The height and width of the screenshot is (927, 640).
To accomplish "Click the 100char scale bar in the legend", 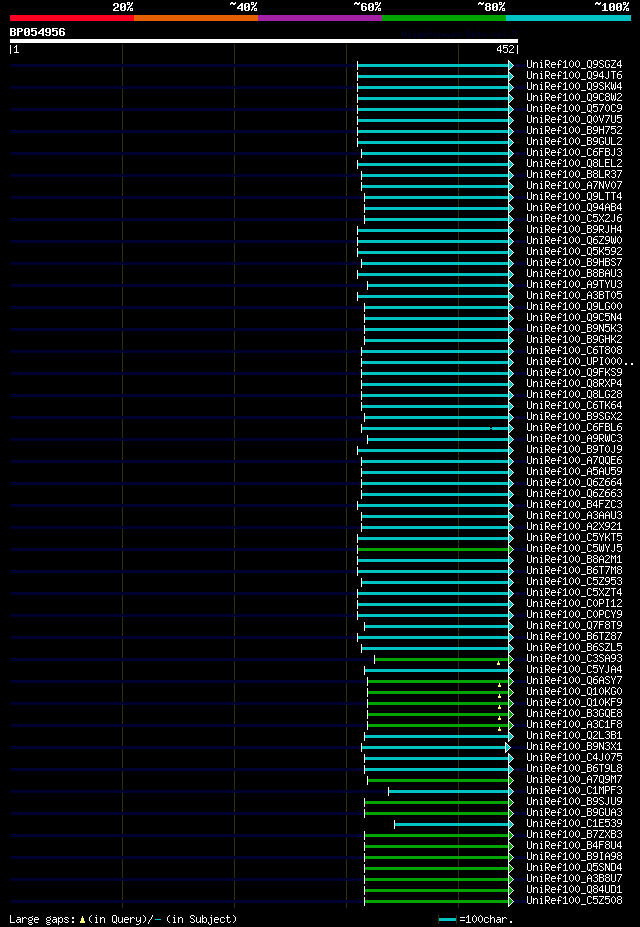I will 448,919.
